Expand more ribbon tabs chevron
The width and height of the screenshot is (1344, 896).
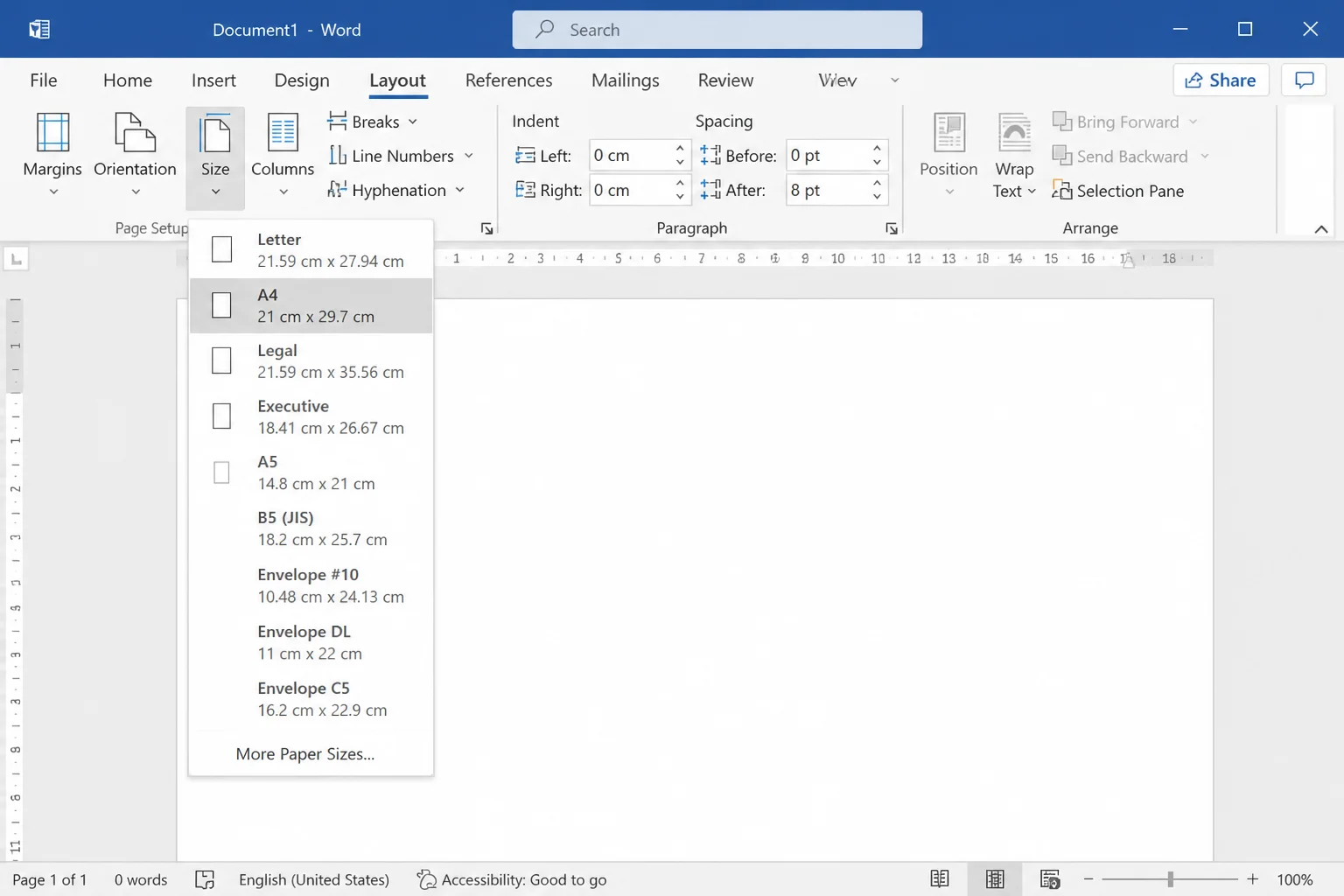click(894, 80)
